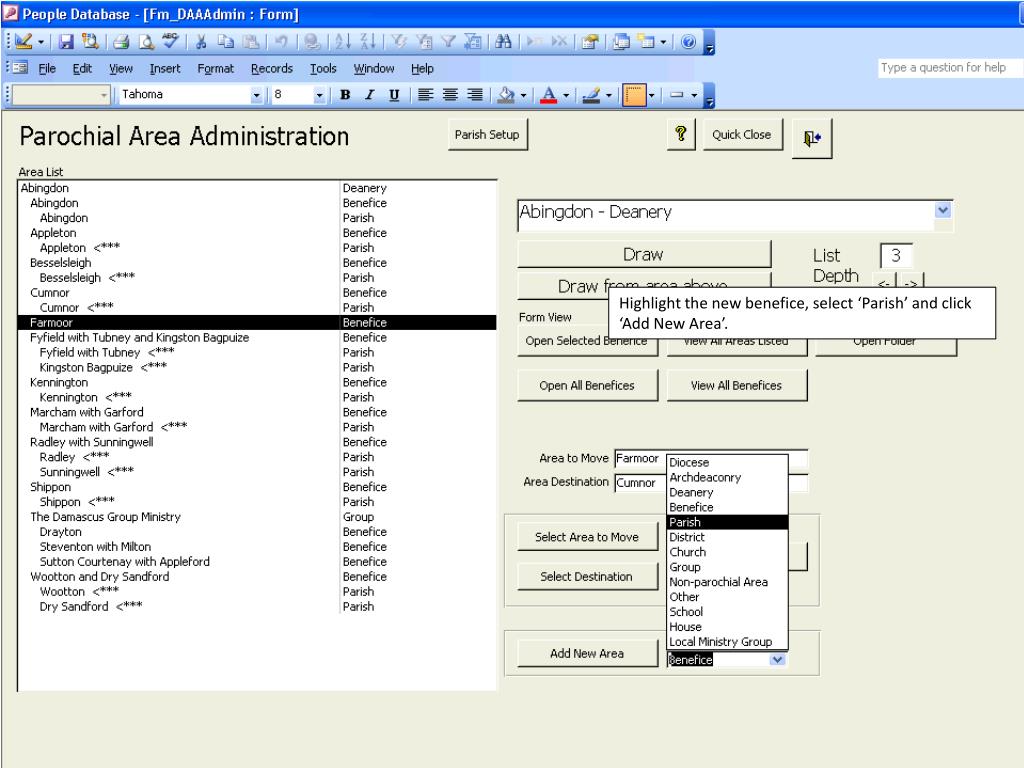
Task: Click the New Object icon
Action: click(x=646, y=42)
